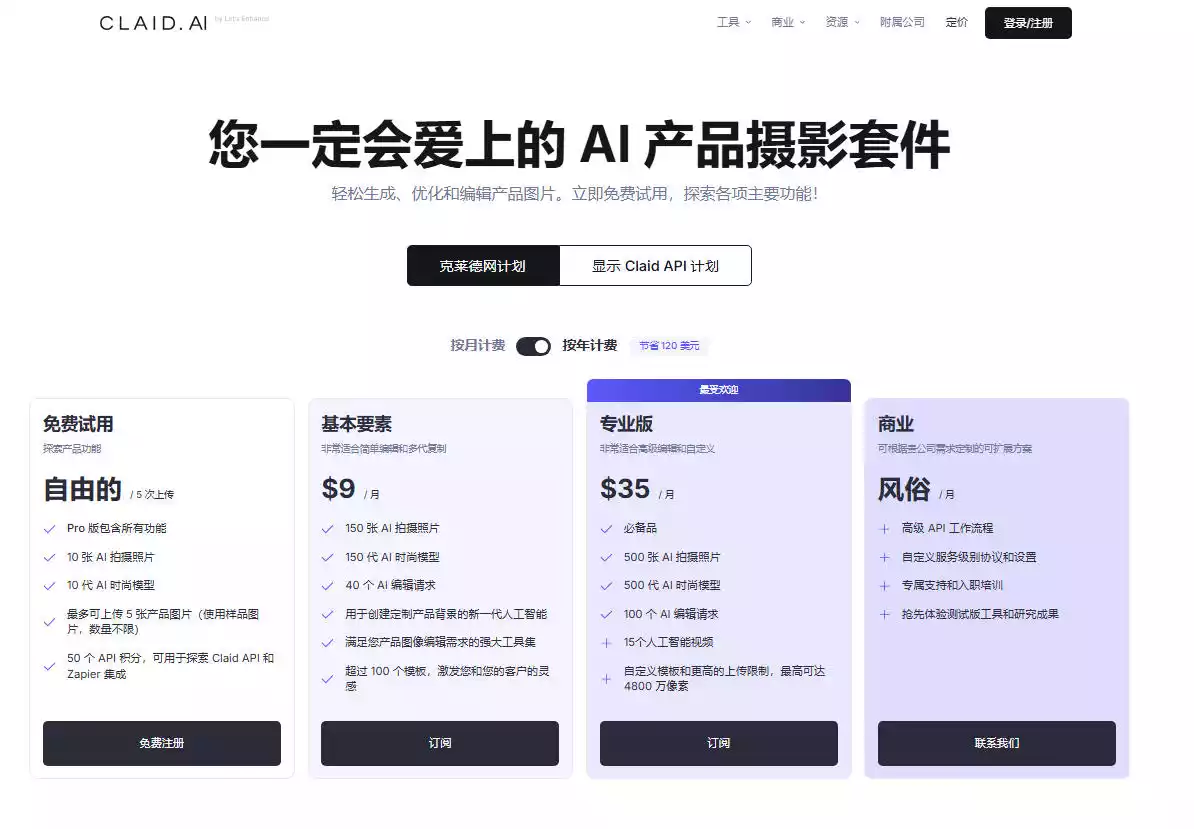Click checkmark beside 超过 100 个模板
1194x829 pixels.
(327, 679)
